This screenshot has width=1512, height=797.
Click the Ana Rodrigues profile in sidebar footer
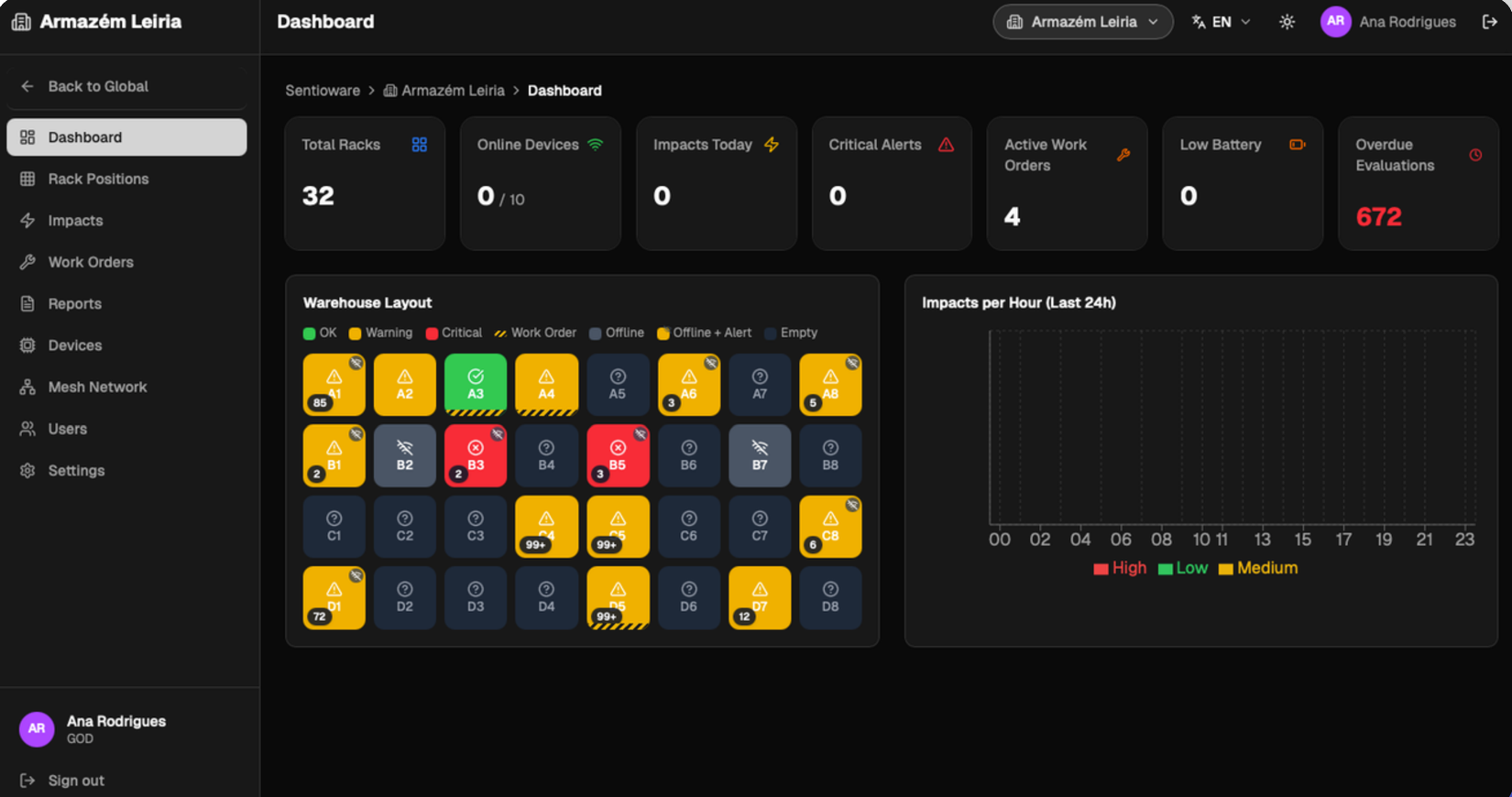92,729
